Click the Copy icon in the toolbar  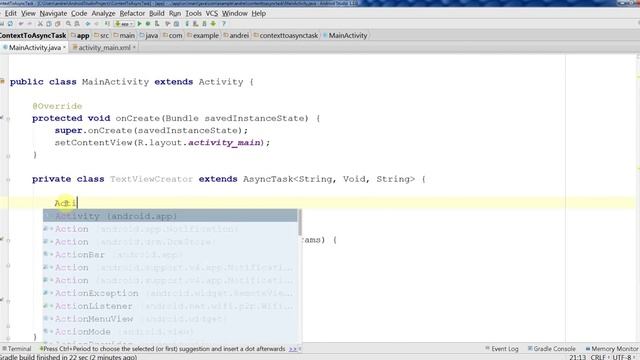click(49, 24)
